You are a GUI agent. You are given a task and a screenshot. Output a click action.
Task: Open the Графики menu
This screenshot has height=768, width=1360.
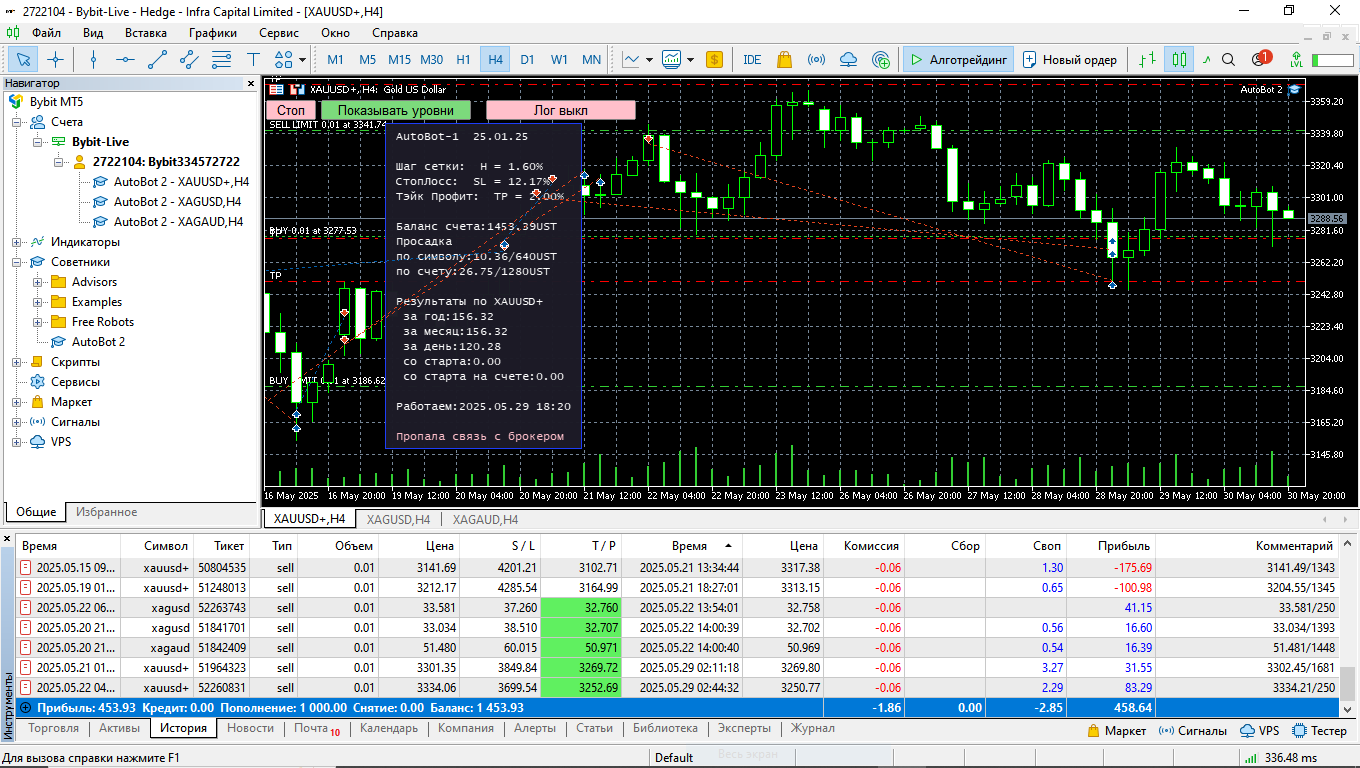tap(213, 32)
